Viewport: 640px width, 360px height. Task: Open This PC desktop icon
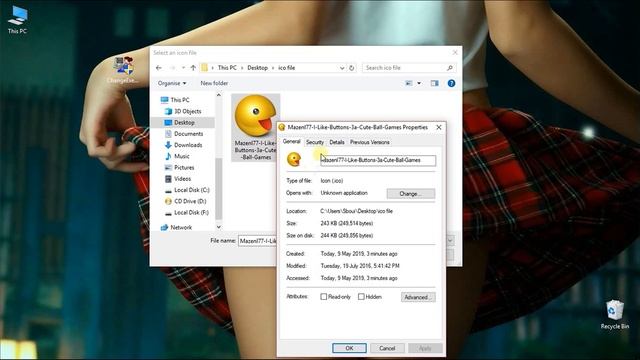[17, 19]
